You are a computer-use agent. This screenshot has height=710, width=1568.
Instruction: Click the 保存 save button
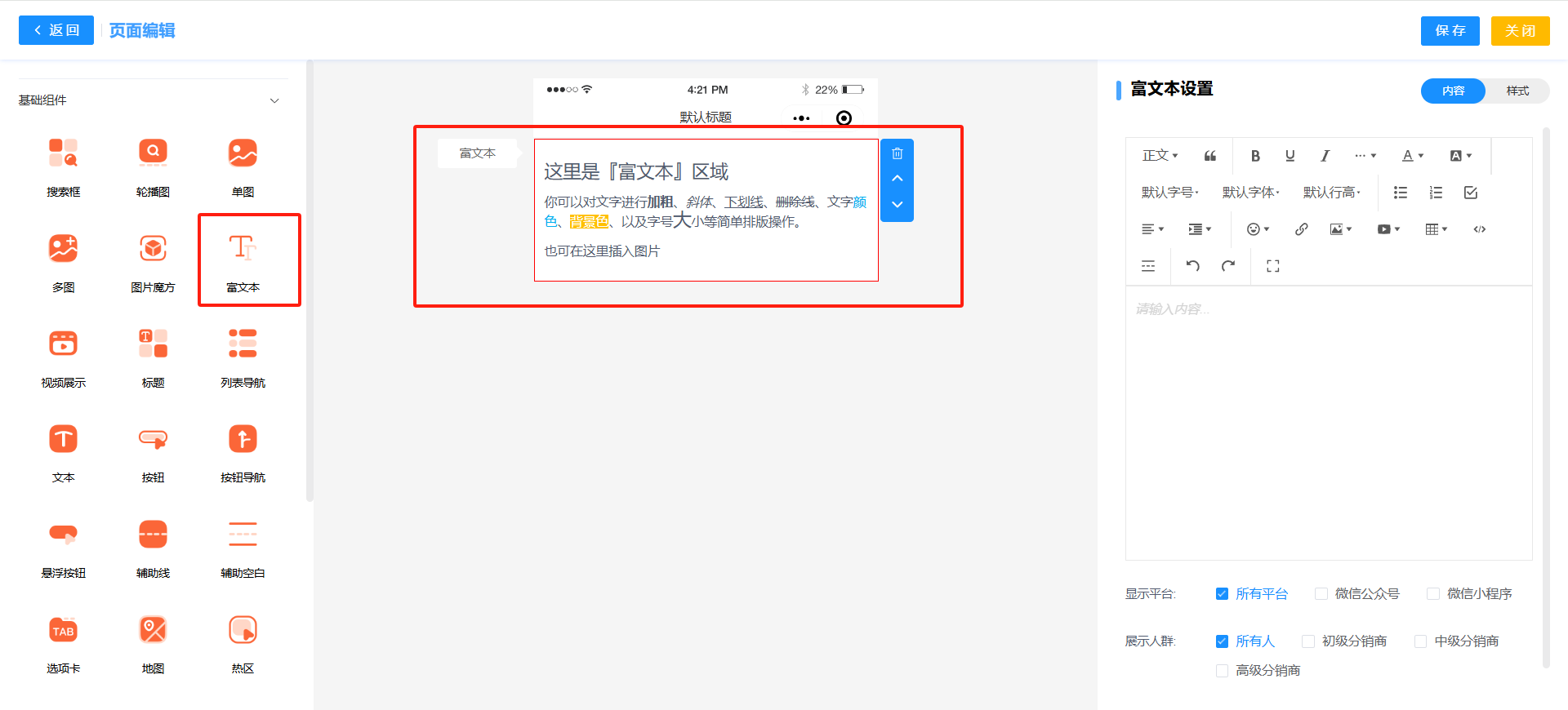coord(1450,31)
